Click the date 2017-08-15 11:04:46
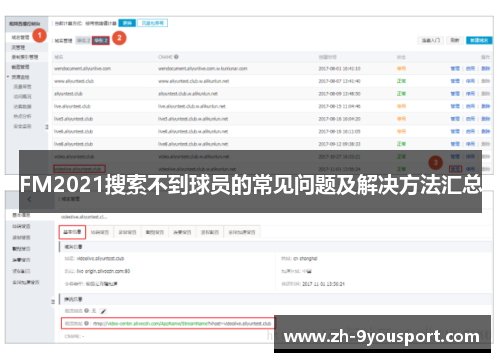 [x=339, y=106]
